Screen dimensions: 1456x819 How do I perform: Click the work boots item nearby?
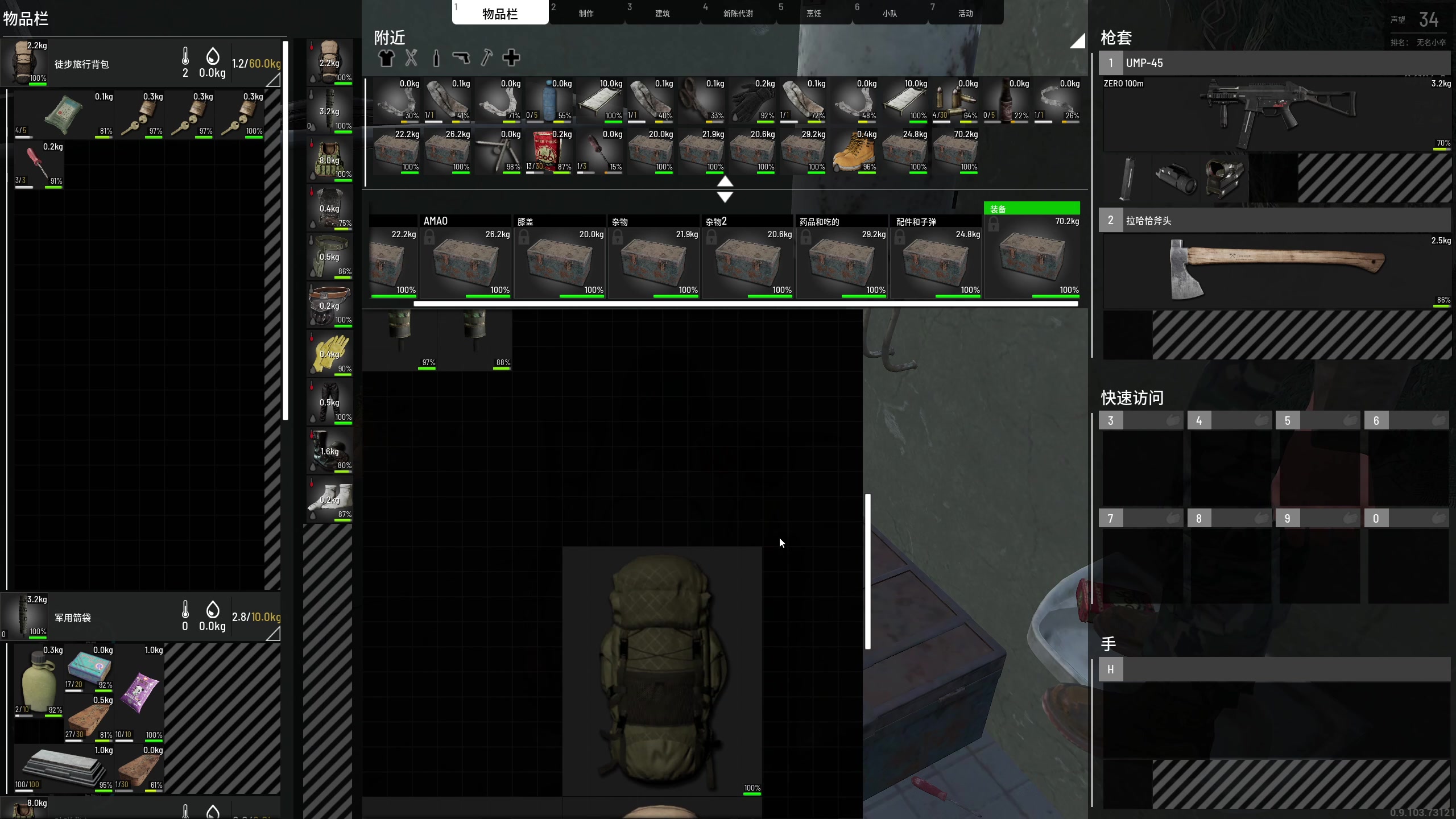coord(853,152)
